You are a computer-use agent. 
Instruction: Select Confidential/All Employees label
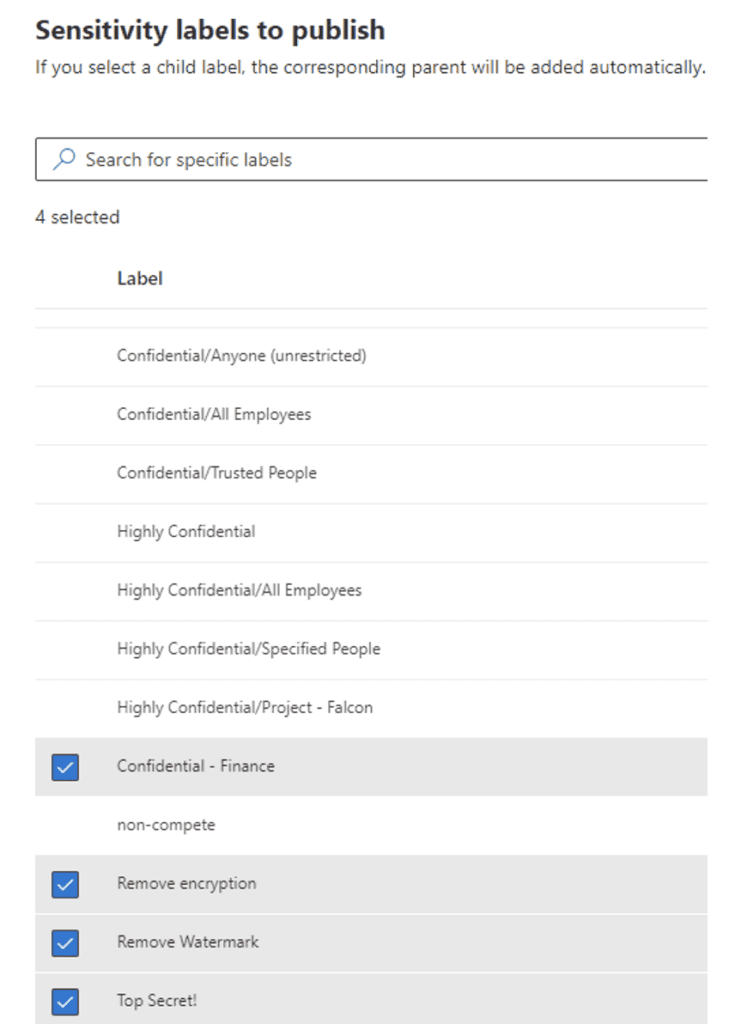point(371,415)
